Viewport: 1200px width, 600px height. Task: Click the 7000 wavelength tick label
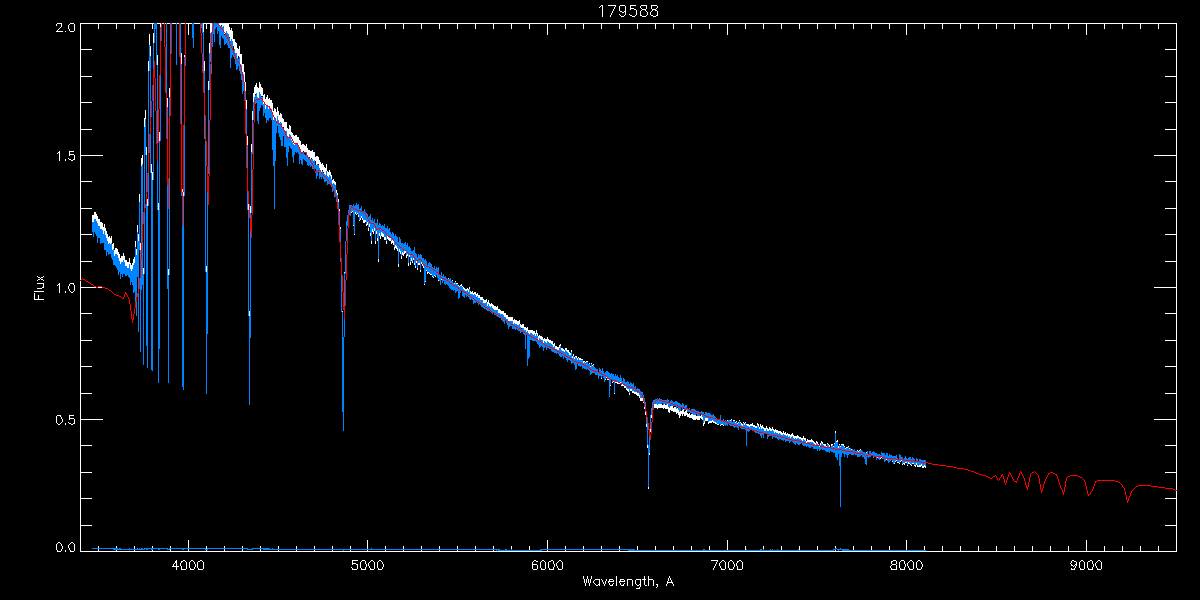pos(727,565)
